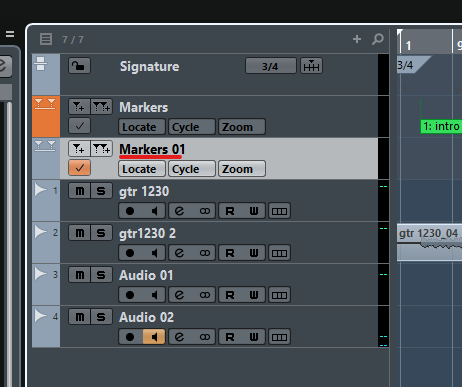462x387 pixels.
Task: Open Locate dropdown on Markers 01 track
Action: [x=142, y=169]
